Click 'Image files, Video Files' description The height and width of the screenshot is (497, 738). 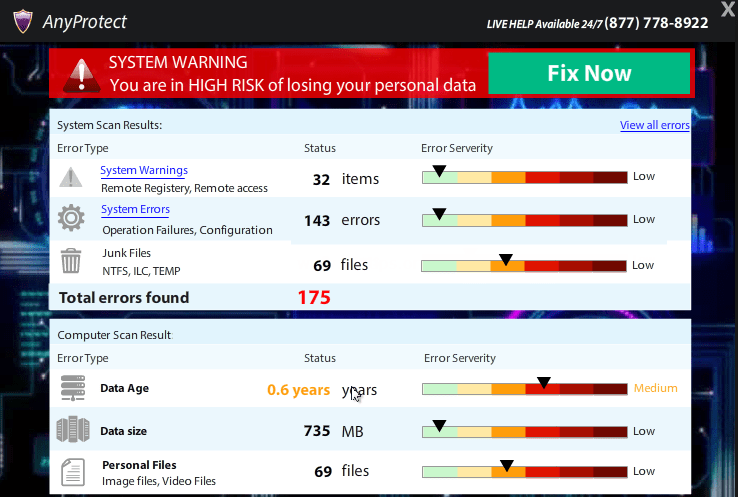[x=159, y=481]
